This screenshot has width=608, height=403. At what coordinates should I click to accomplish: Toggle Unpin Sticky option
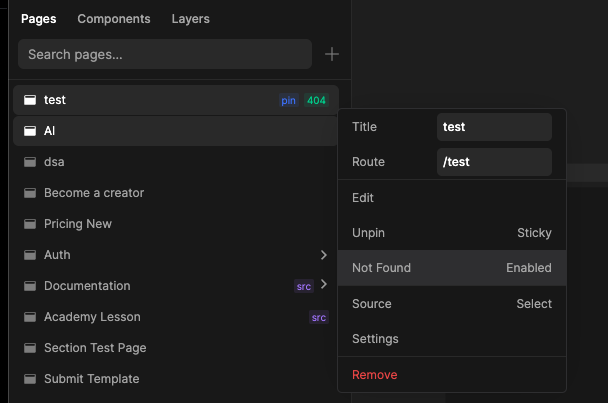pos(452,233)
